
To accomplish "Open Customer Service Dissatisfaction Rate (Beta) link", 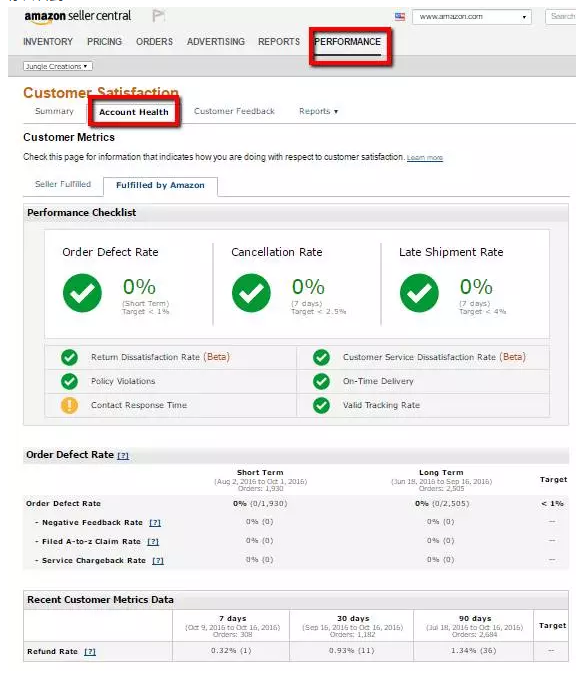I will pyautogui.click(x=434, y=357).
